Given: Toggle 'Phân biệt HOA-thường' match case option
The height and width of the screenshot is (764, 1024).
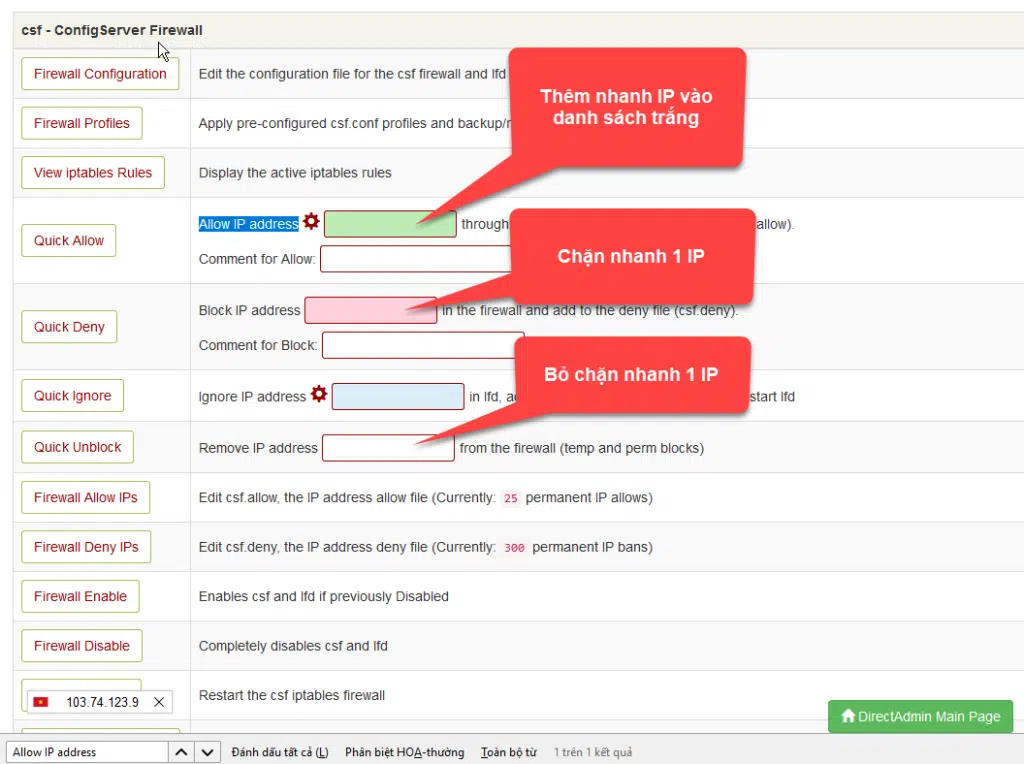Looking at the screenshot, I should coord(404,752).
